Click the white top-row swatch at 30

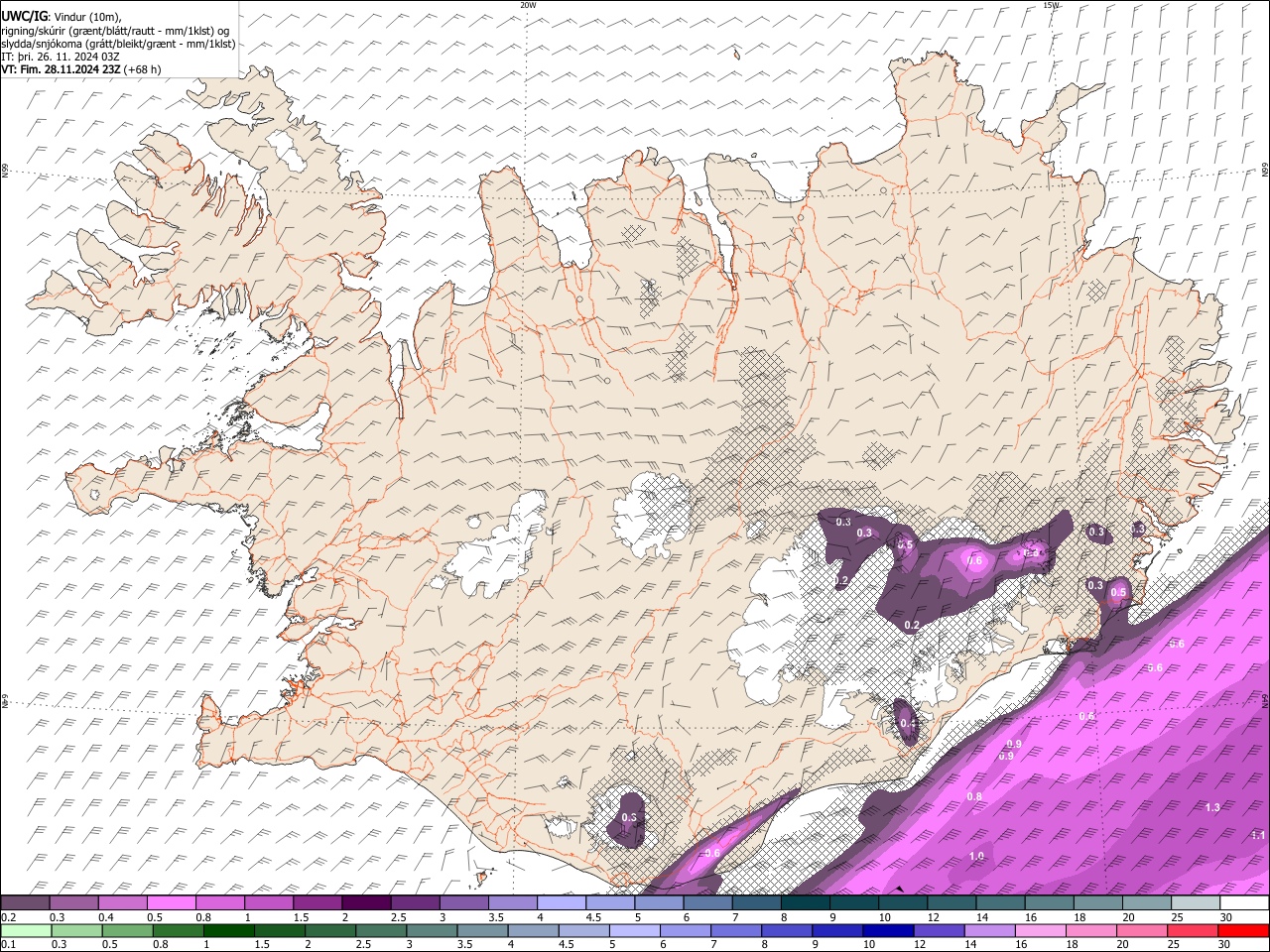tap(1243, 903)
